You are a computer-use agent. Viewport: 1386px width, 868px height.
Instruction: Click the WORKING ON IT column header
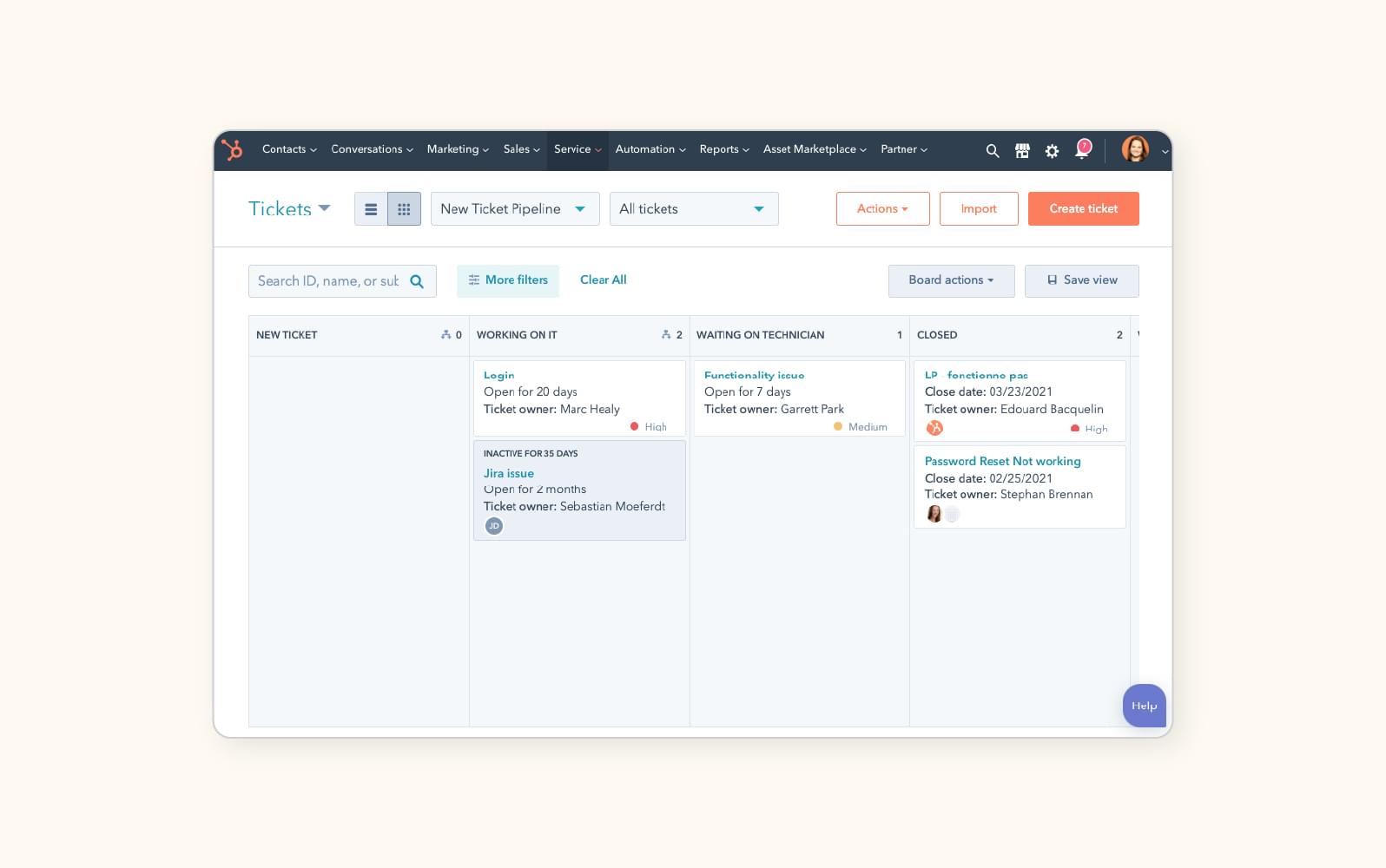coord(517,335)
